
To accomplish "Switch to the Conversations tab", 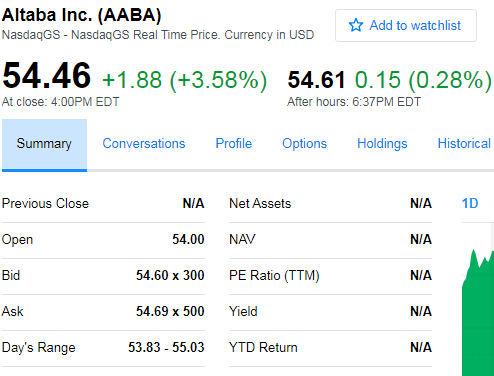I will tap(144, 144).
